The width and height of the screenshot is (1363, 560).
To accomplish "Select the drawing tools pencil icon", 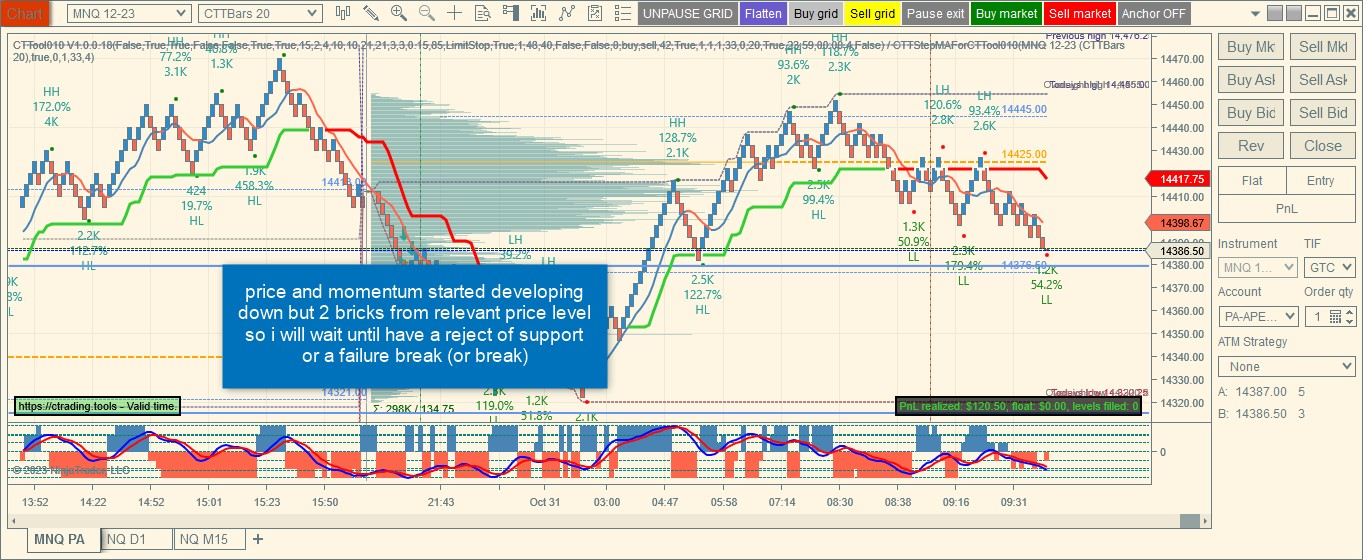I will [x=371, y=13].
